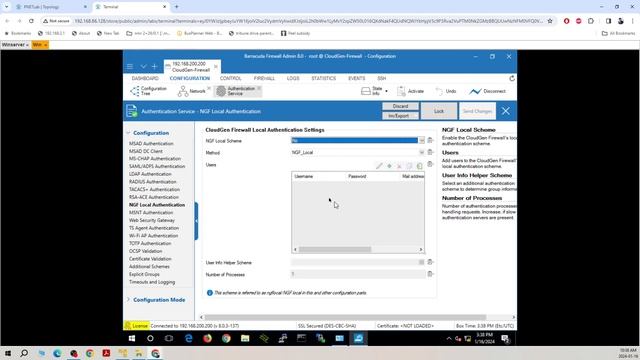
Task: Click the Send Changes button
Action: [x=477, y=111]
